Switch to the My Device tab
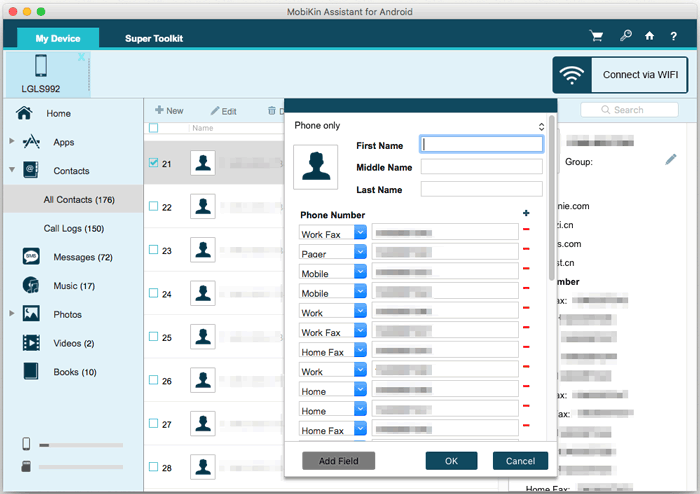700x494 pixels. tap(58, 38)
